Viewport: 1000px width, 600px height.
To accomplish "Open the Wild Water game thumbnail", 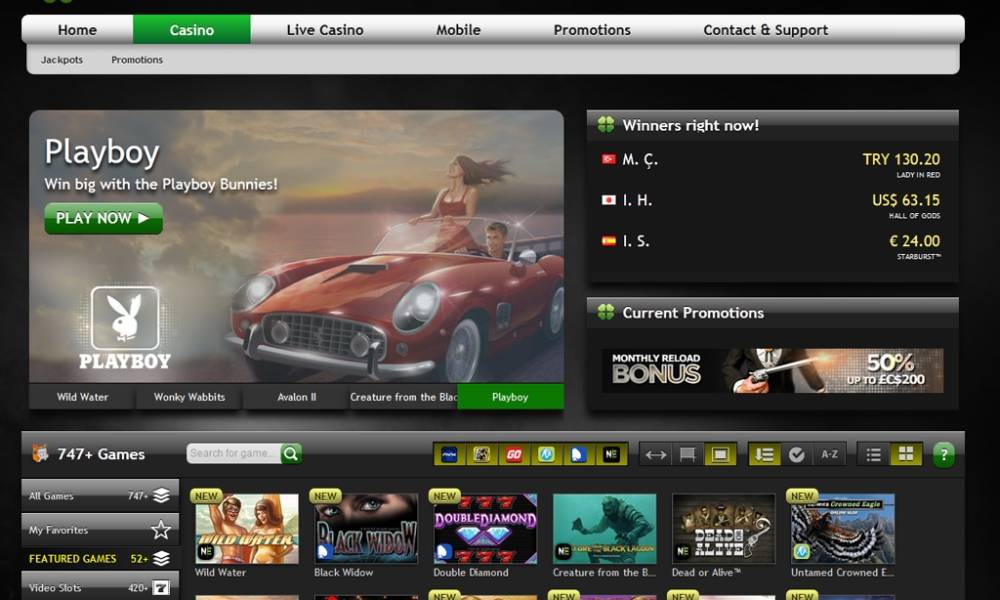I will (247, 529).
